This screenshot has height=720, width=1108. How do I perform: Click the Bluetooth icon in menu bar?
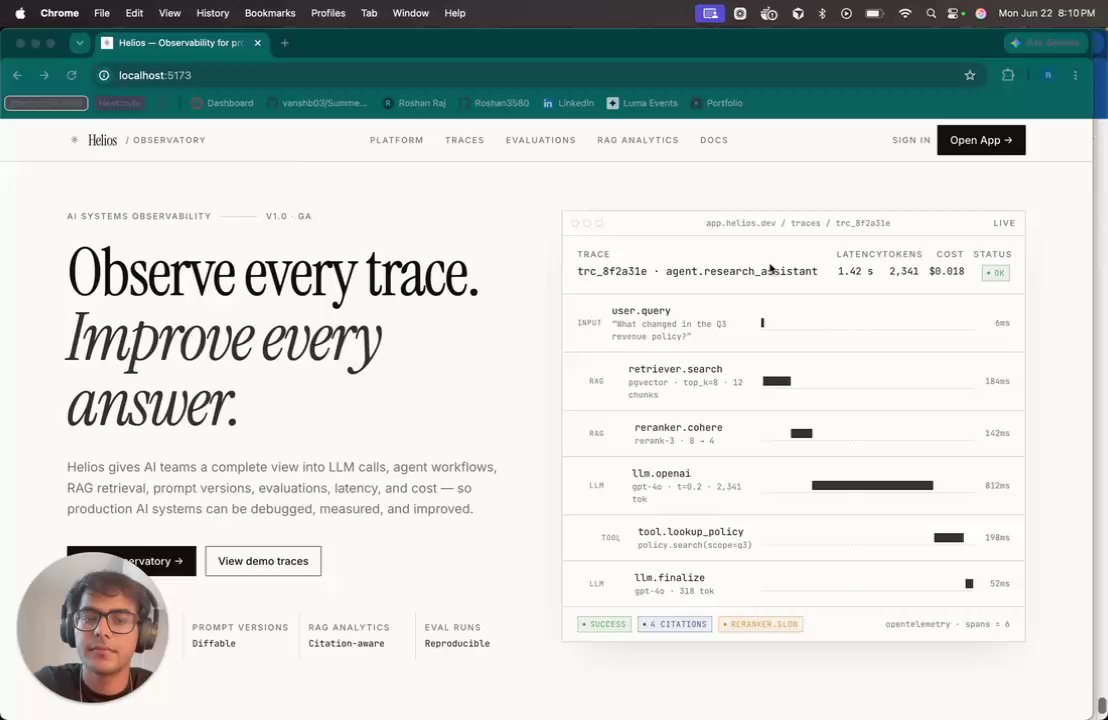[x=822, y=13]
